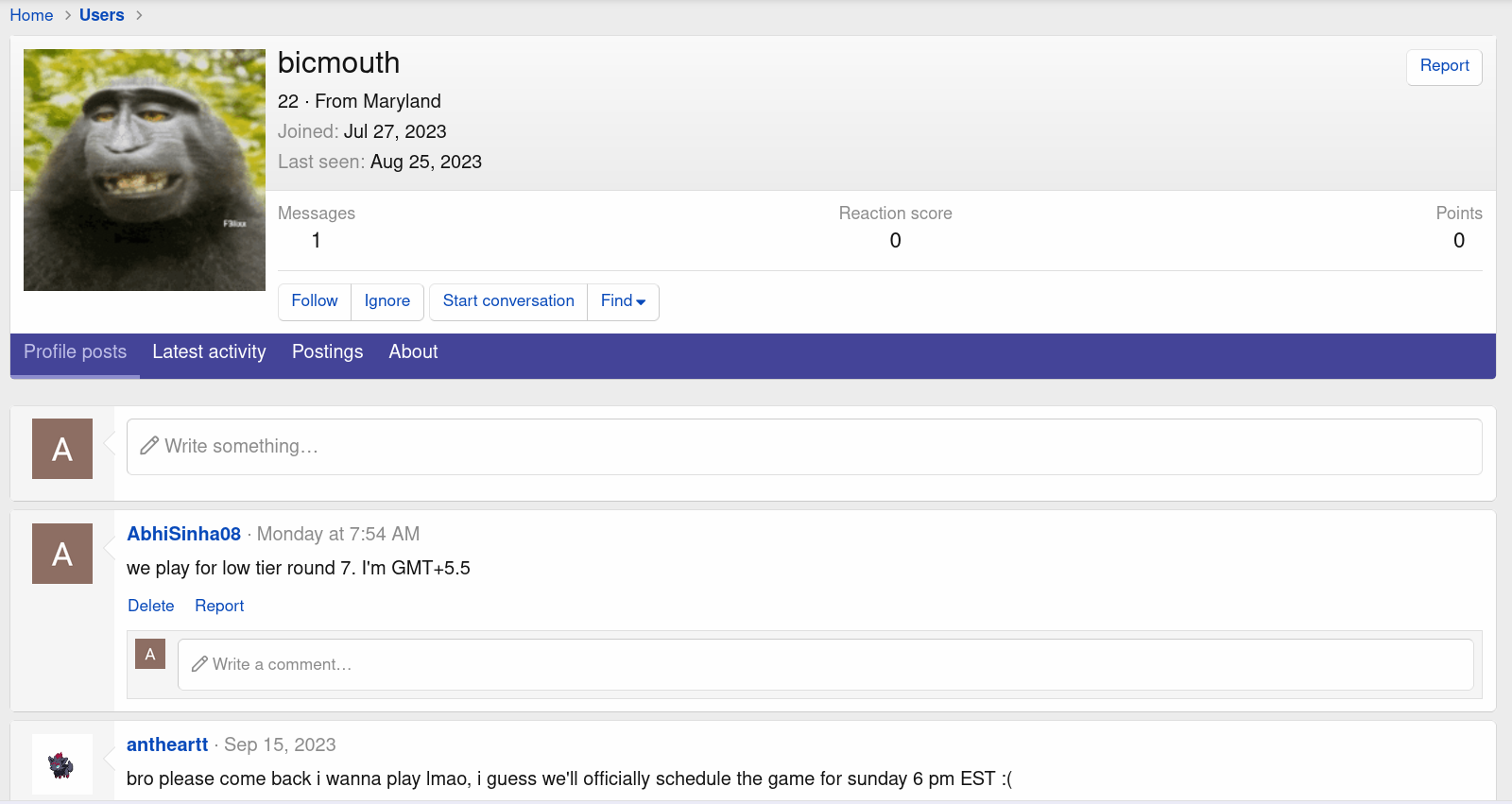Click AbhiSinha08's avatar beside the profile post
Viewport: 1512px width, 804px height.
(62, 554)
